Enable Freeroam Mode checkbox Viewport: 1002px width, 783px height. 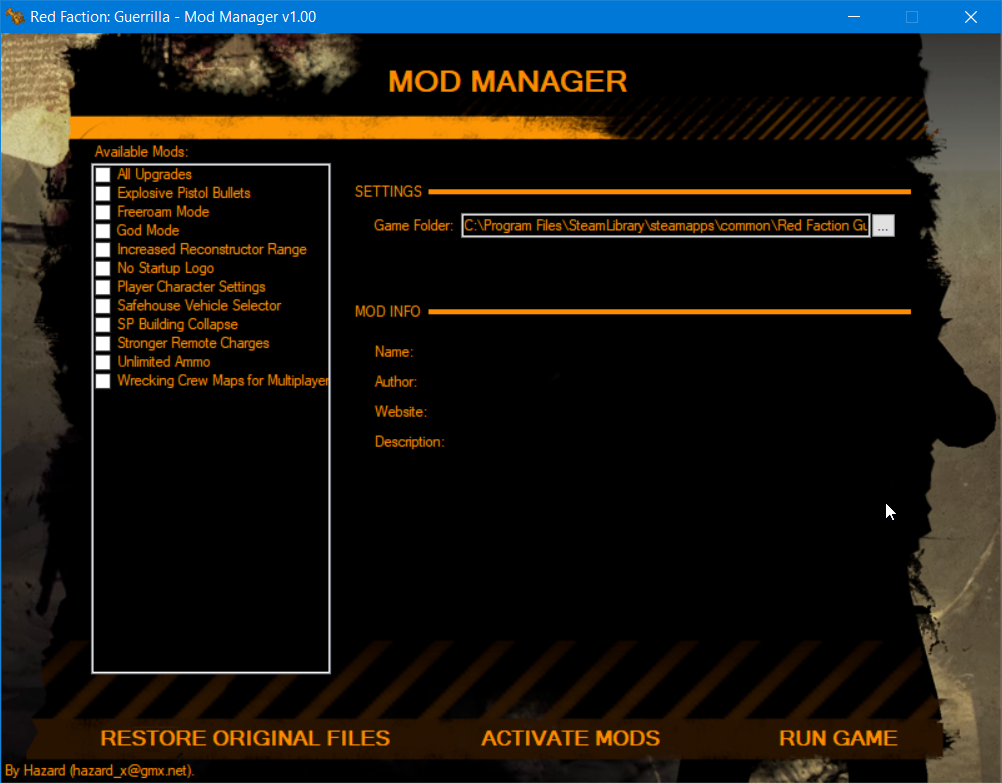tap(103, 212)
